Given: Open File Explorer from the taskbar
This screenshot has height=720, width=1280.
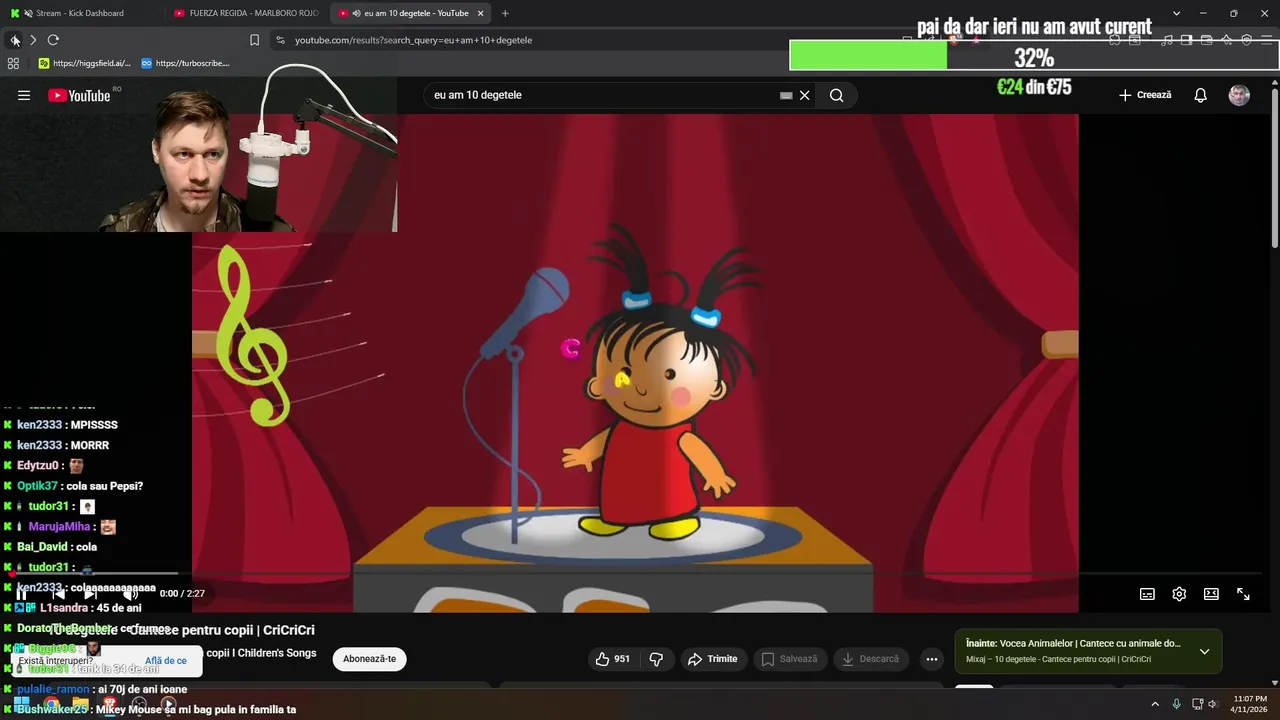Looking at the screenshot, I should tap(80, 705).
